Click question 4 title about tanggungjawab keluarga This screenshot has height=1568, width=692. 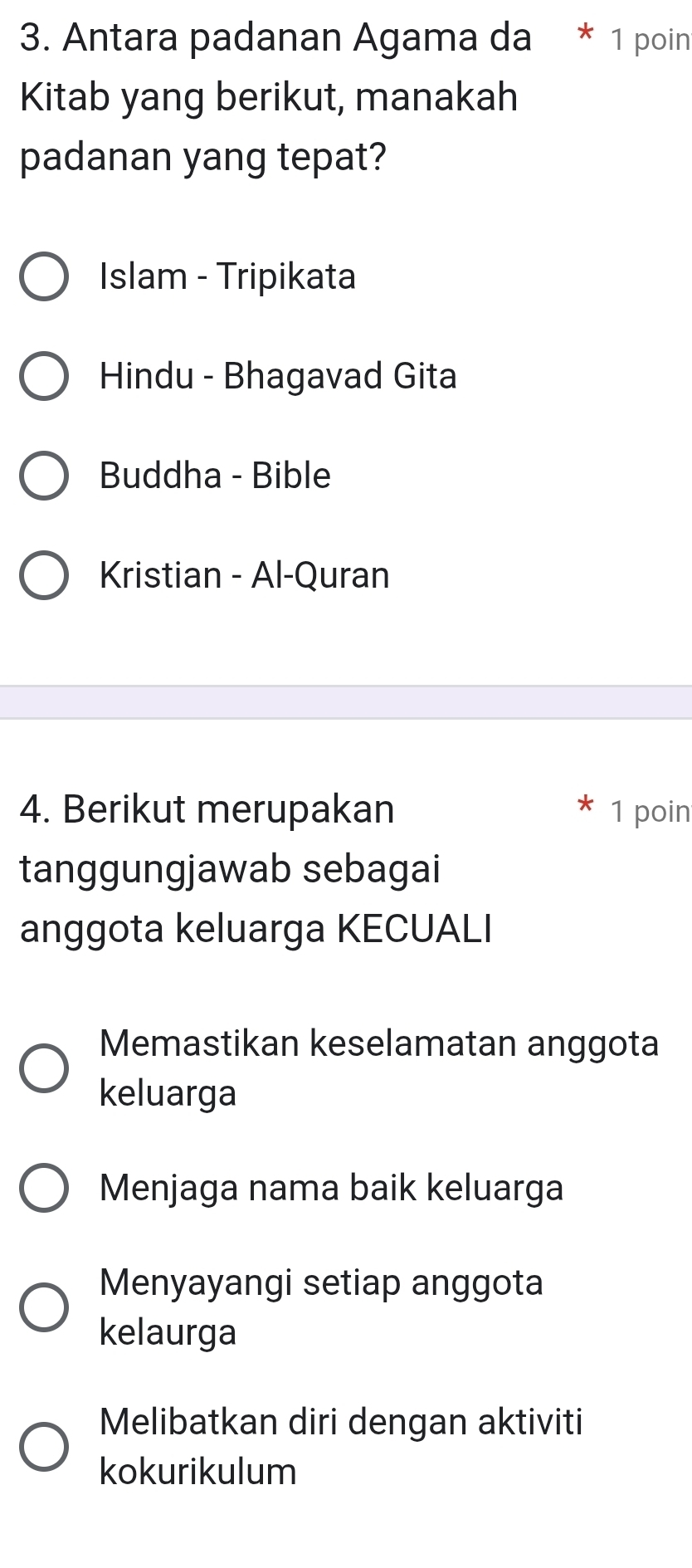pyautogui.click(x=256, y=868)
